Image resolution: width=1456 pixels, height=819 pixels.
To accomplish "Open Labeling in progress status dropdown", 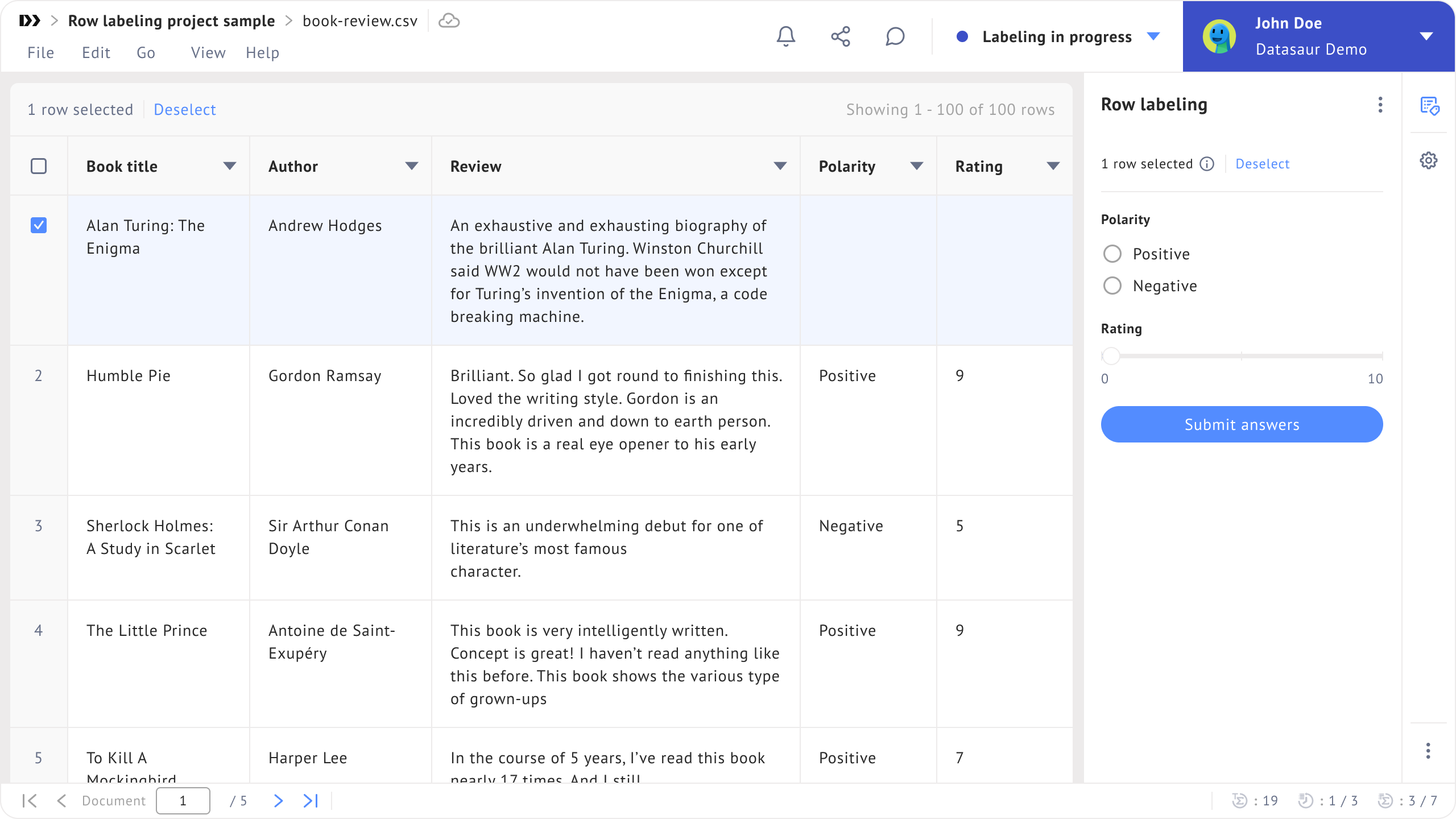I will (1153, 36).
